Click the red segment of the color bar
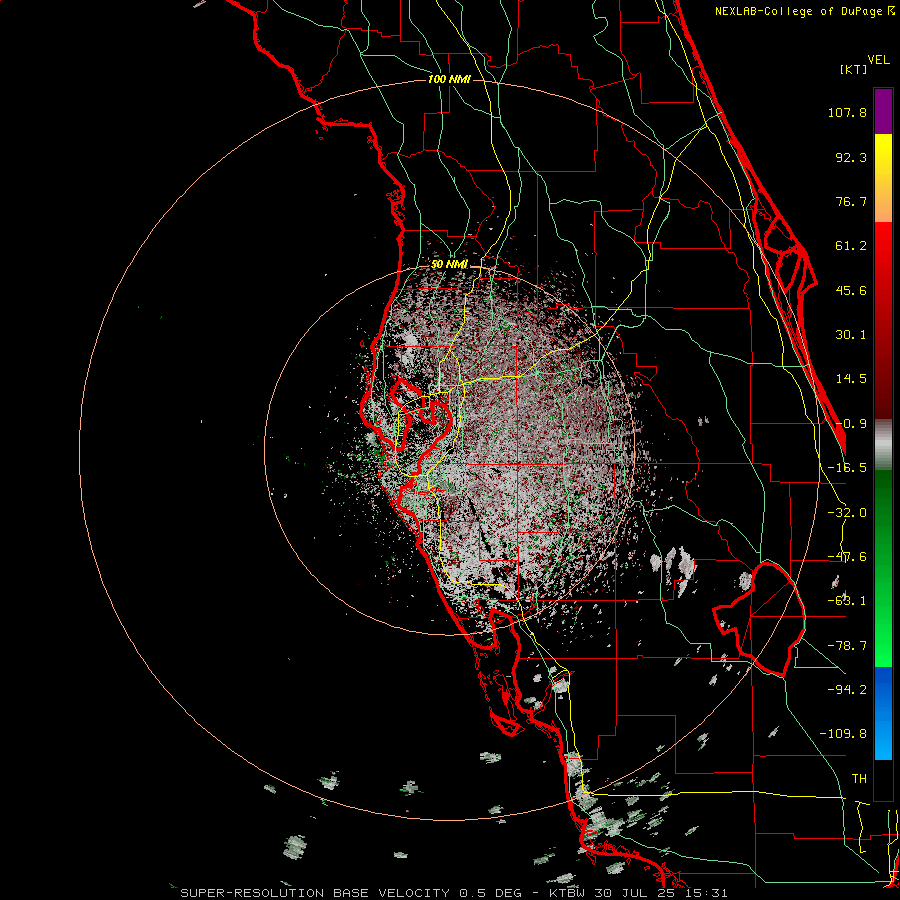The height and width of the screenshot is (900, 900). [x=883, y=320]
